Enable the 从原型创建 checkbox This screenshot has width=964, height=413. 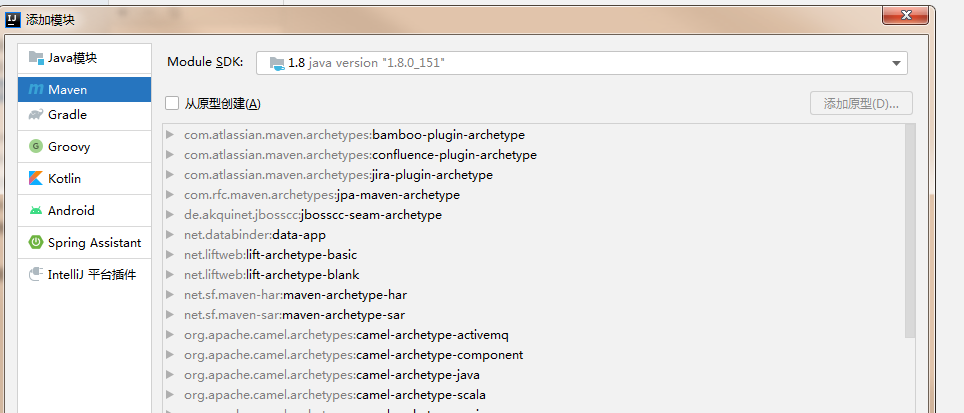tap(172, 103)
